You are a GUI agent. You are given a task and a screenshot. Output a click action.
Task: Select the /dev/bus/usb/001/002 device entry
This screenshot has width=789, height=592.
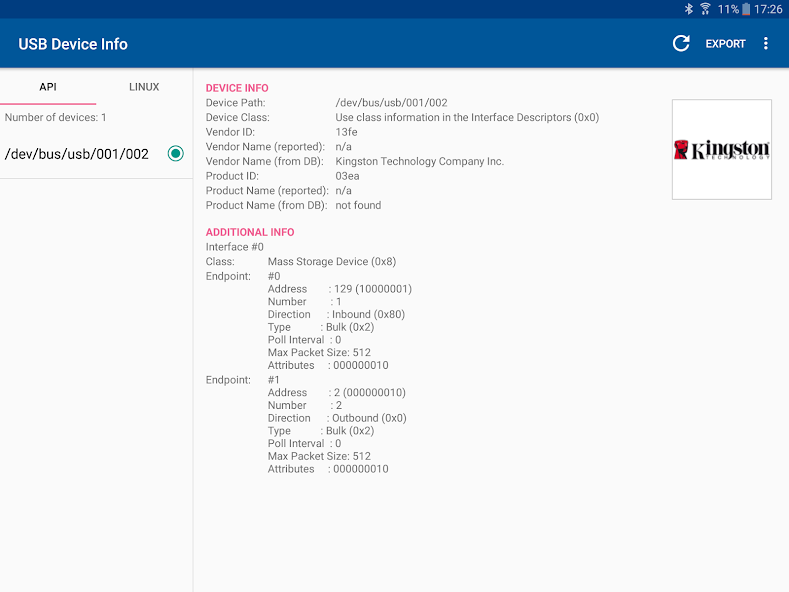click(77, 154)
